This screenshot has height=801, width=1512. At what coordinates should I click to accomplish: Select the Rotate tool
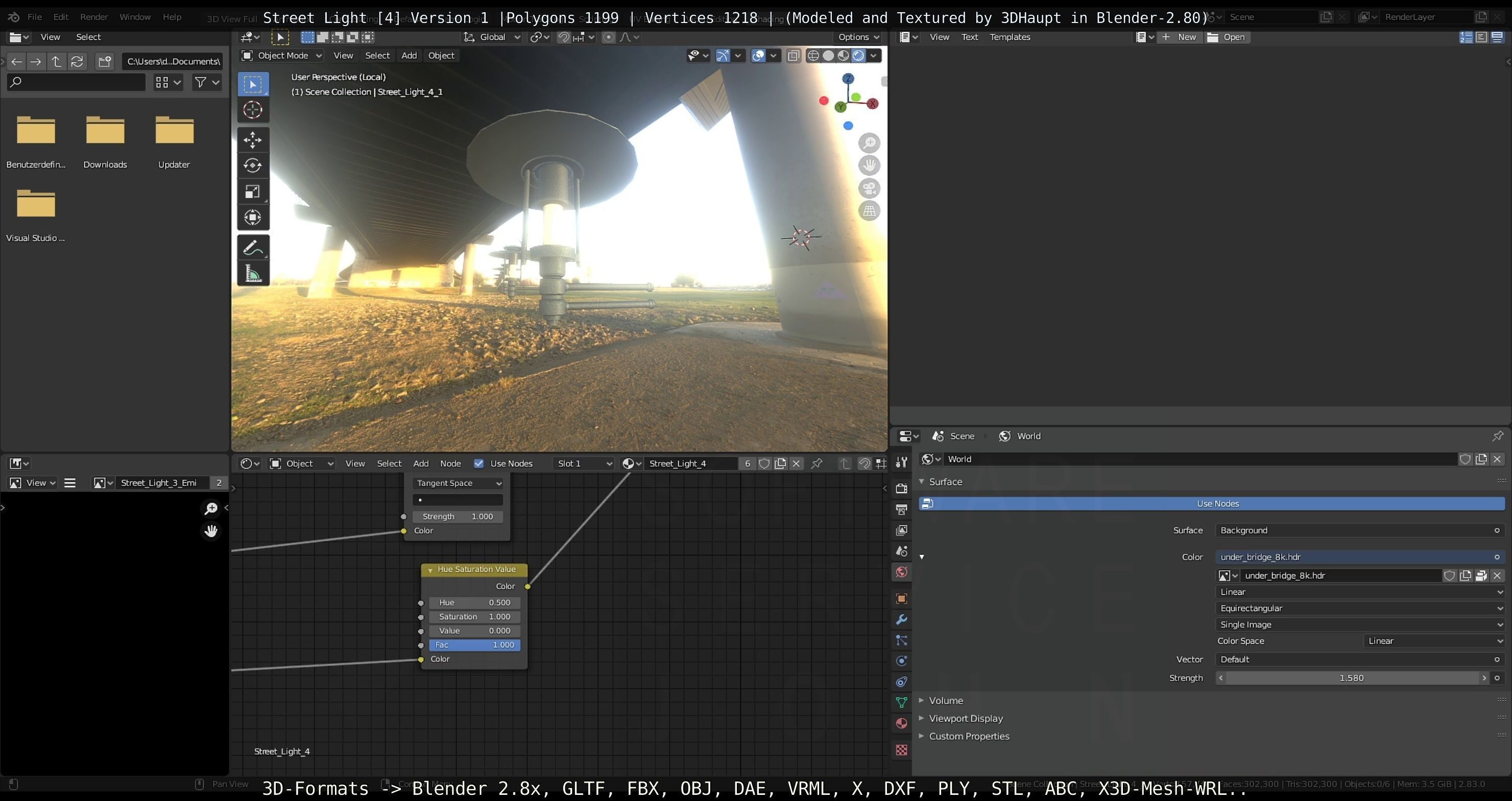tap(252, 165)
